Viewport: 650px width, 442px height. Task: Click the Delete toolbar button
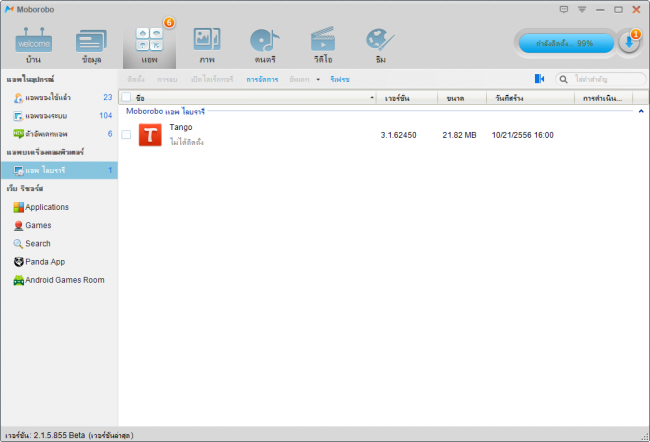point(167,79)
